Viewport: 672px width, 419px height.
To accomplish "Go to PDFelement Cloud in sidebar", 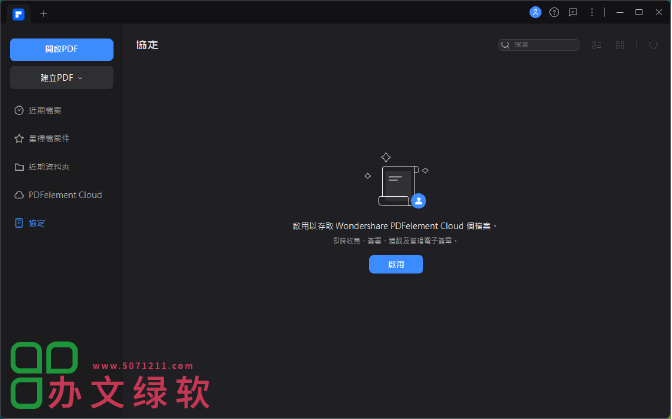I will (x=58, y=195).
